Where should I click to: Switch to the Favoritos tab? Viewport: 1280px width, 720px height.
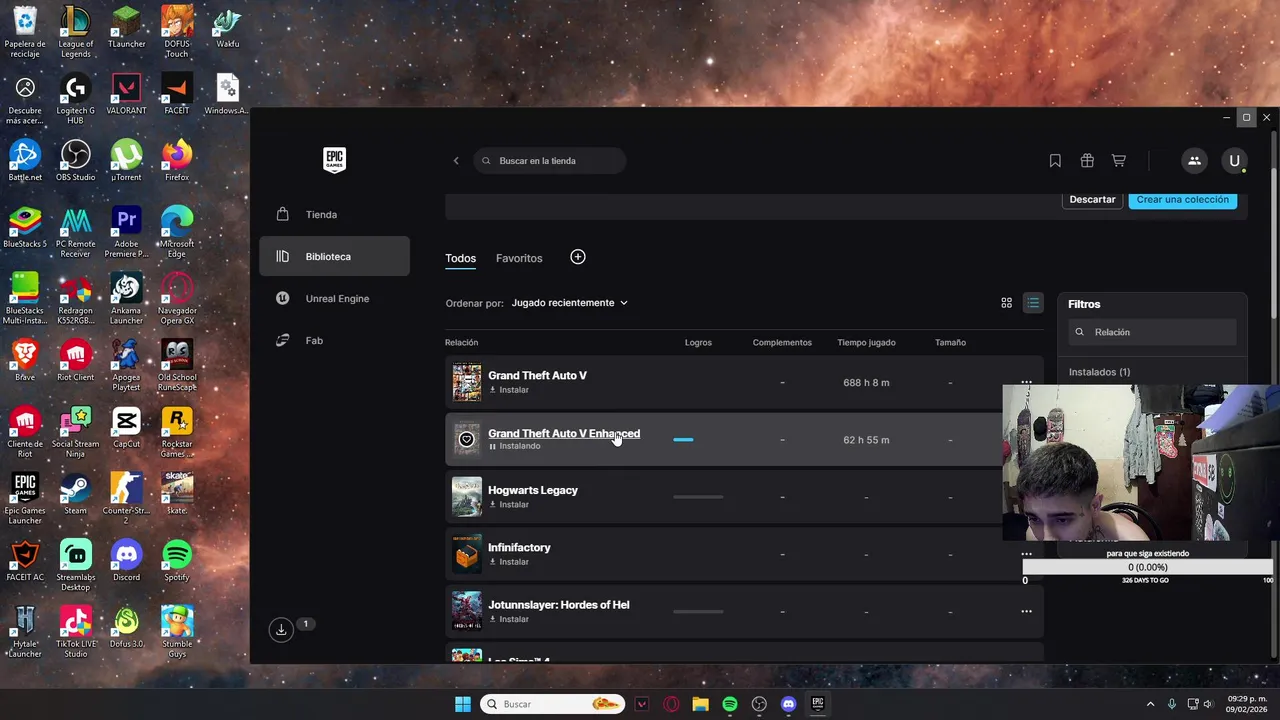pyautogui.click(x=519, y=258)
